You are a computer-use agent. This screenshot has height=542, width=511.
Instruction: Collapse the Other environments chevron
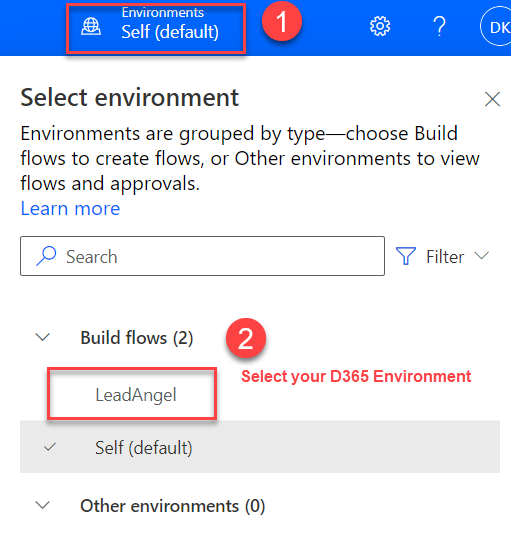(43, 505)
